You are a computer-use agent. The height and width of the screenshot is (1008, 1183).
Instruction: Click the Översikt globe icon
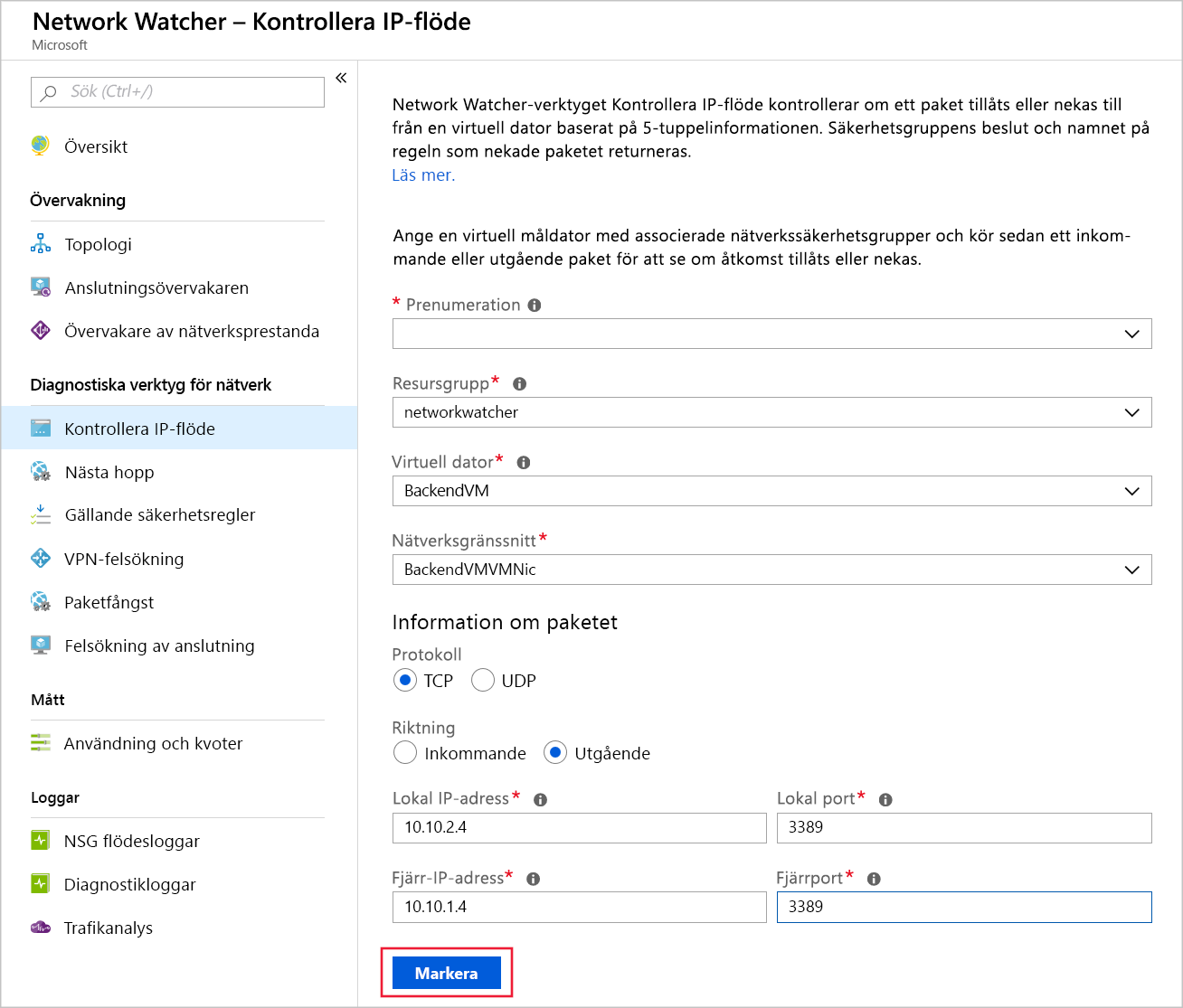pyautogui.click(x=41, y=146)
